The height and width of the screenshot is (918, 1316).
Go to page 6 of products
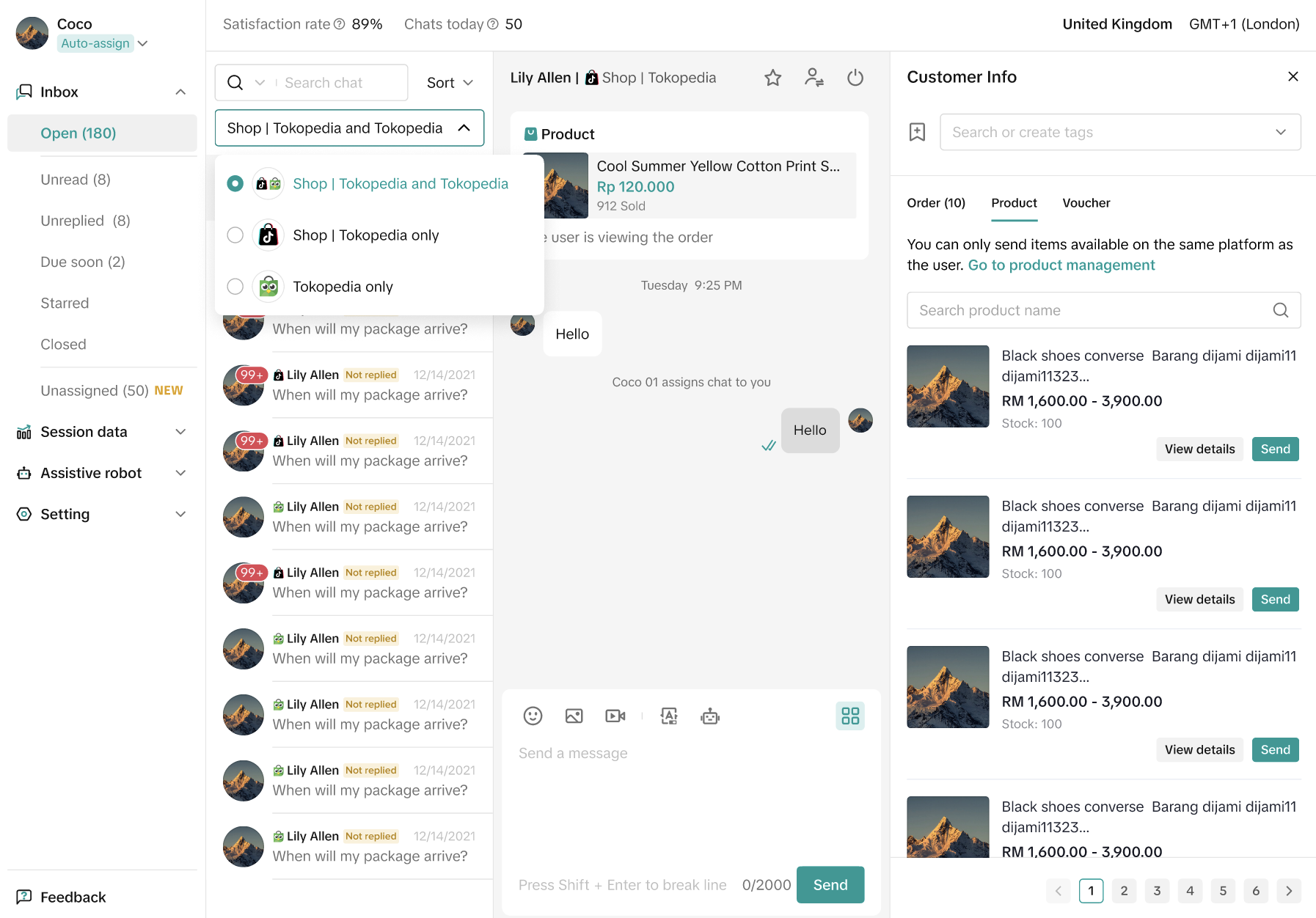point(1256,891)
